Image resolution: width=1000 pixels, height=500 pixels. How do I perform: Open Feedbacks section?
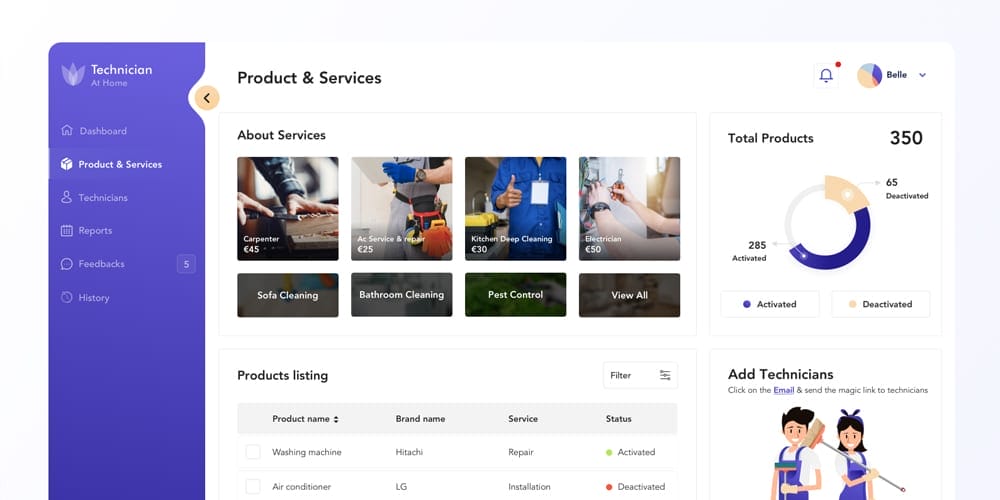(101, 264)
